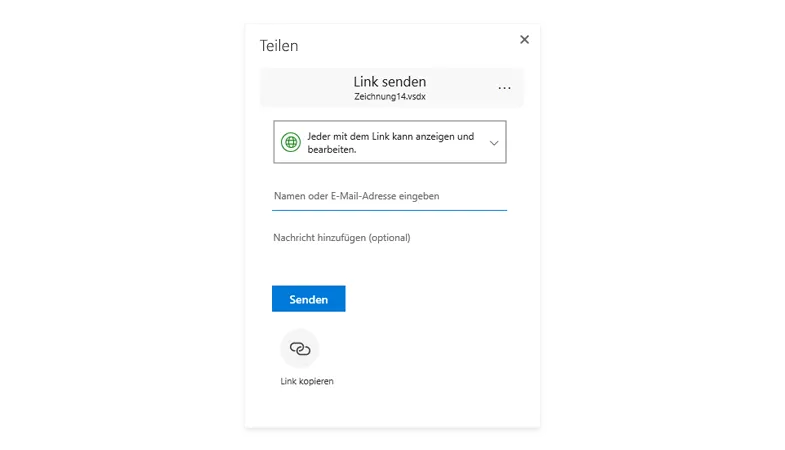
Task: Send the link with the Senden button
Action: 308,299
